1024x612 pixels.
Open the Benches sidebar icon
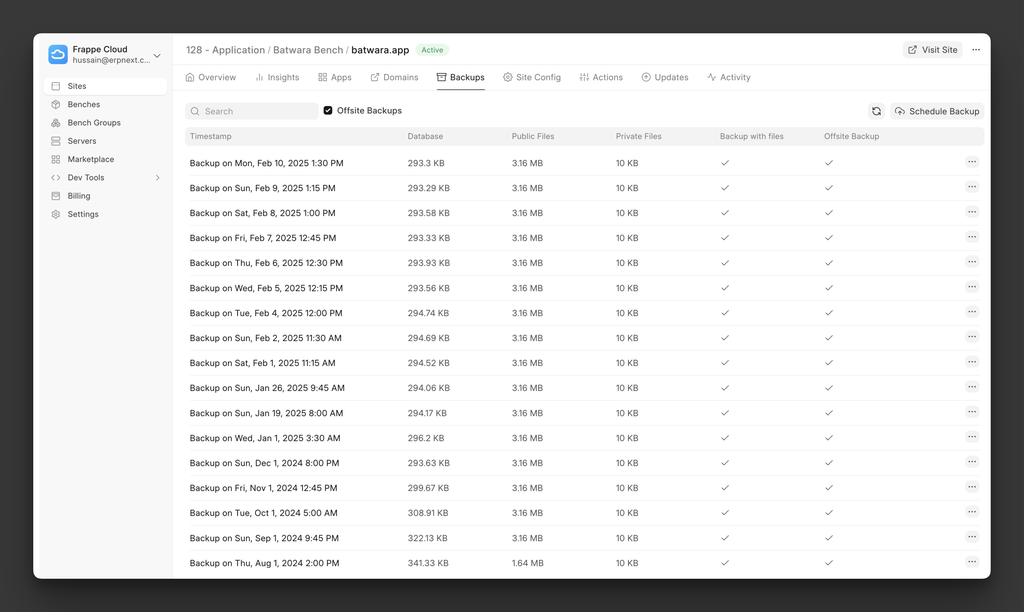click(56, 105)
